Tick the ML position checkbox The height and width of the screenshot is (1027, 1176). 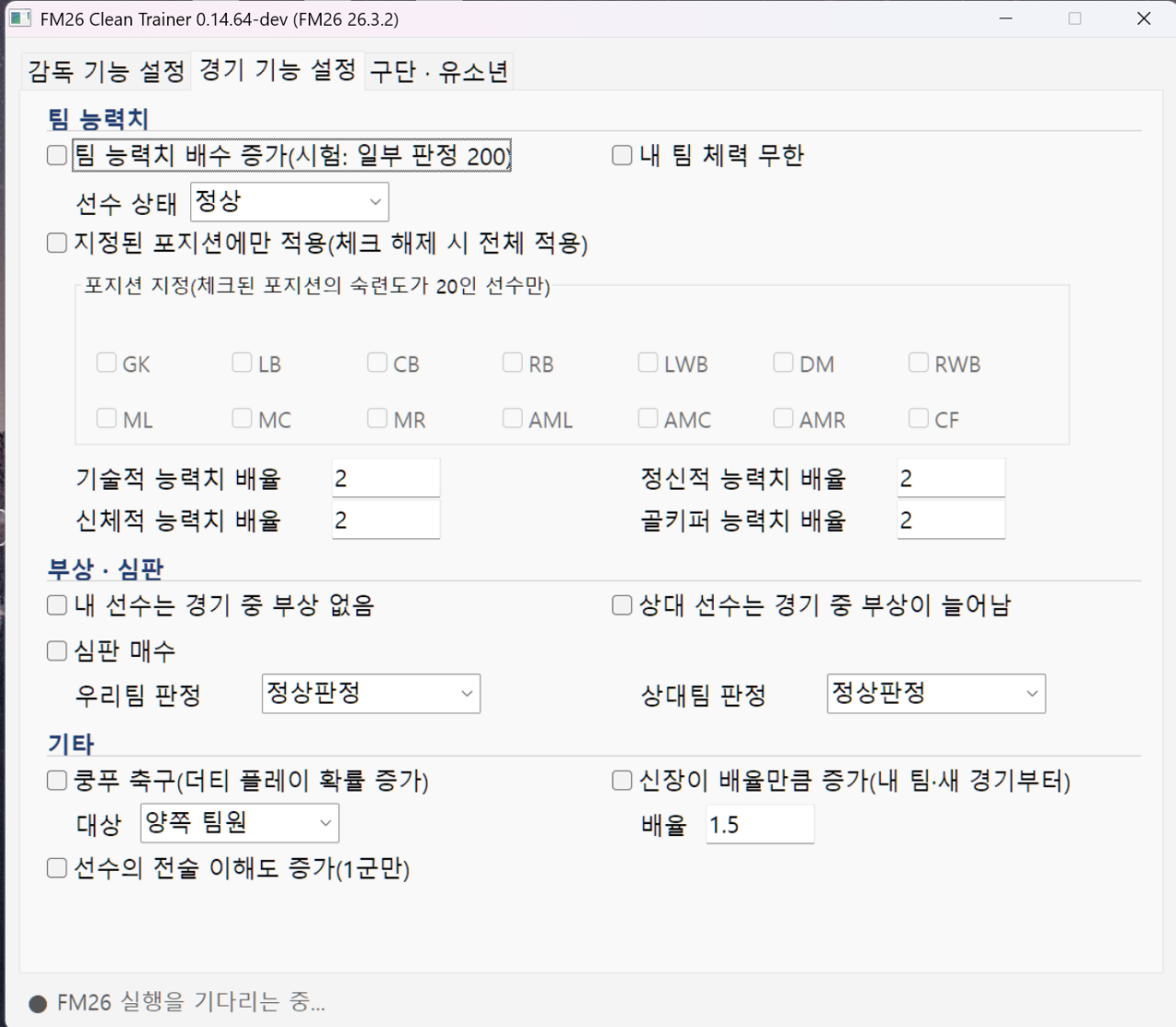click(x=107, y=418)
